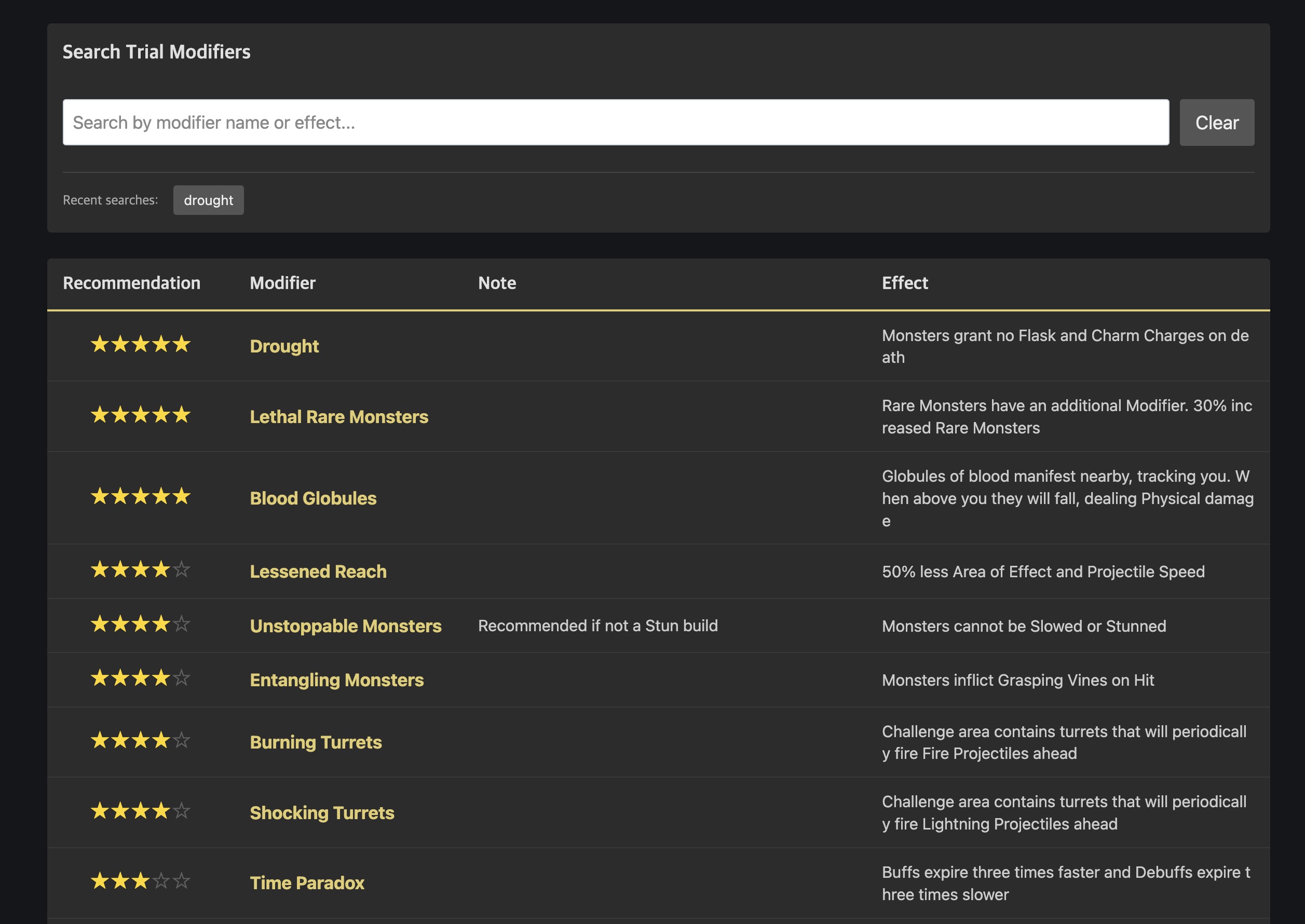
Task: Open the Drought modifier link
Action: (284, 346)
